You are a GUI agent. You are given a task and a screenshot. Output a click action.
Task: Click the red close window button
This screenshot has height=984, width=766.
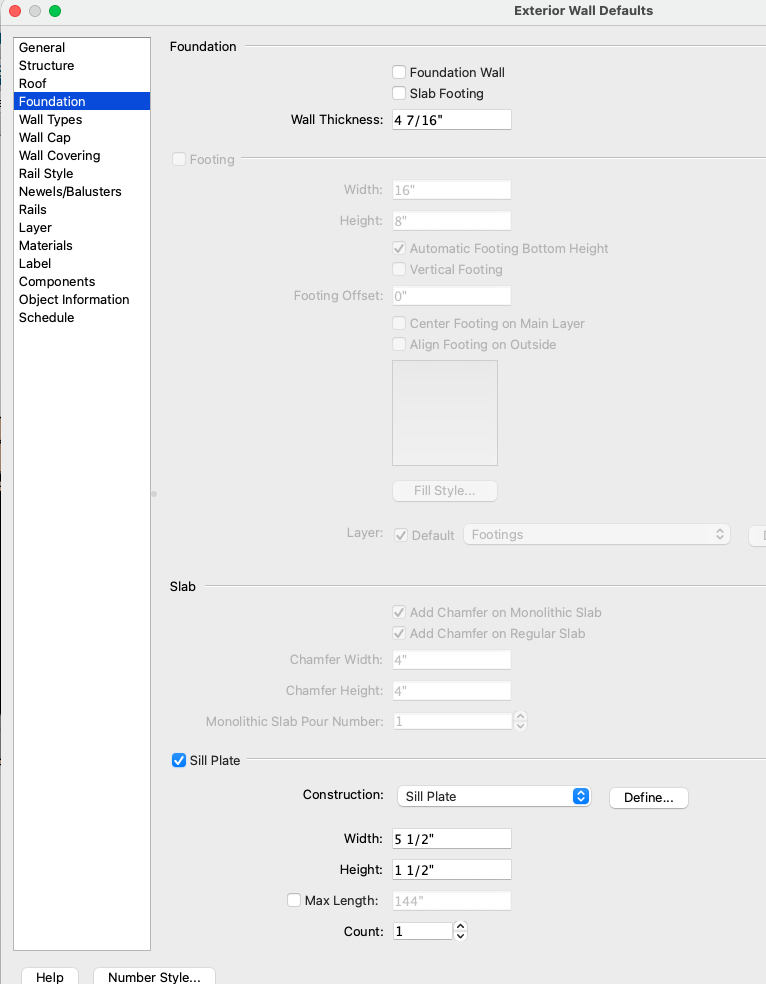coord(15,10)
